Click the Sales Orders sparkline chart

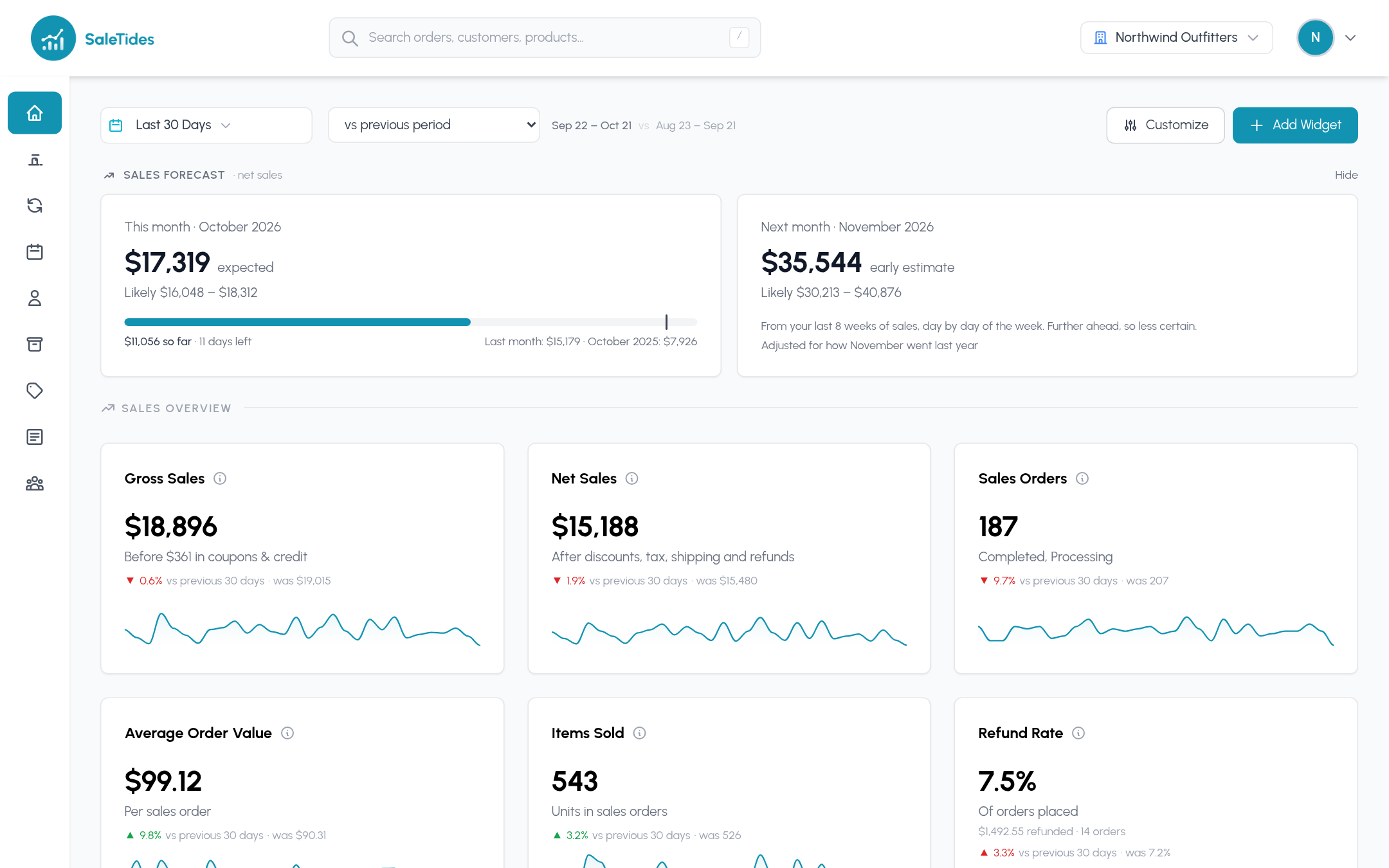pyautogui.click(x=1156, y=630)
